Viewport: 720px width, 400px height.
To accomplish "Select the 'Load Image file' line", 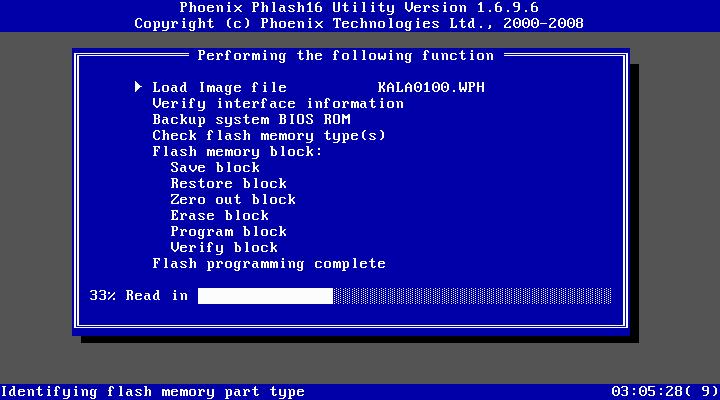I will coord(219,87).
